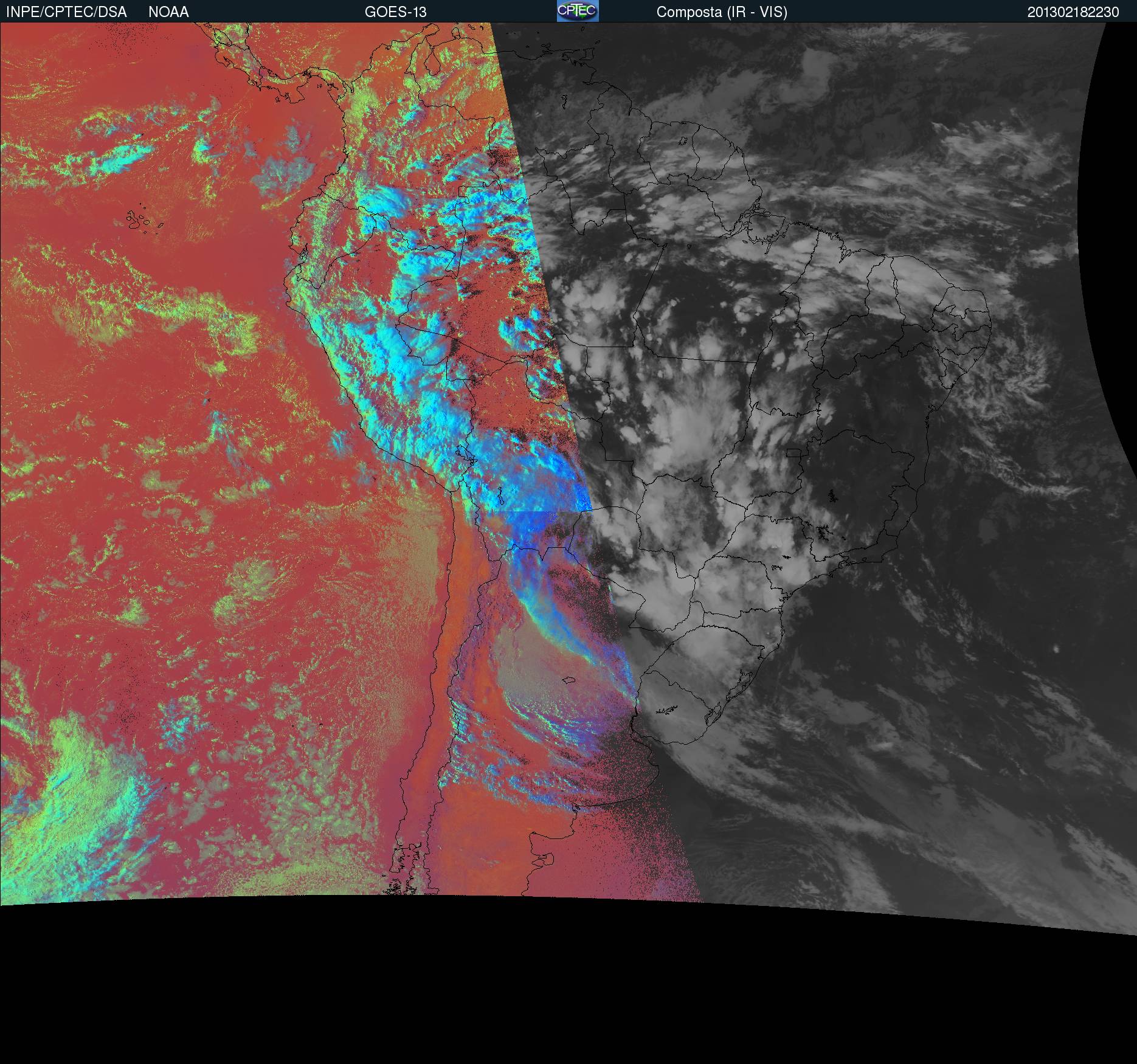The width and height of the screenshot is (1137, 1064).
Task: Click the 'NOAA' label in header
Action: [168, 12]
